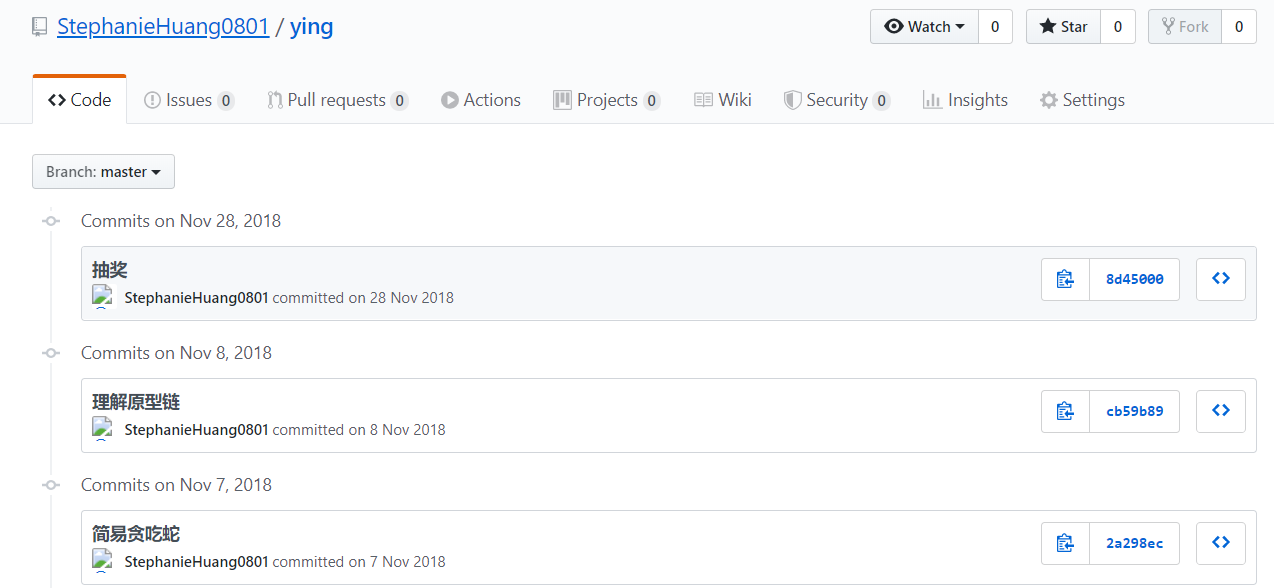
Task: Go to the Security tab
Action: [837, 100]
